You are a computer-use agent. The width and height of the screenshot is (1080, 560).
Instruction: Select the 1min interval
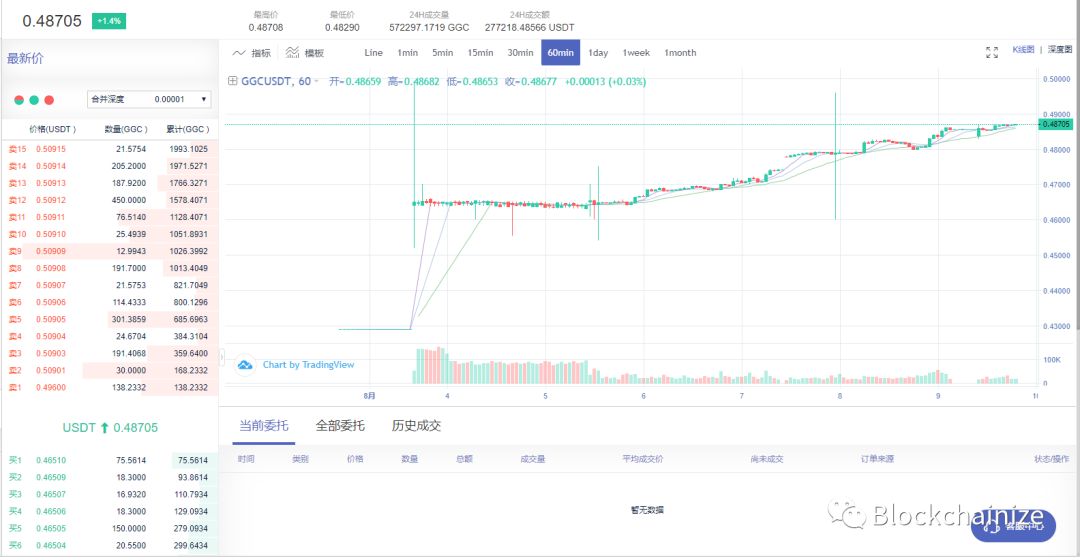pyautogui.click(x=407, y=53)
